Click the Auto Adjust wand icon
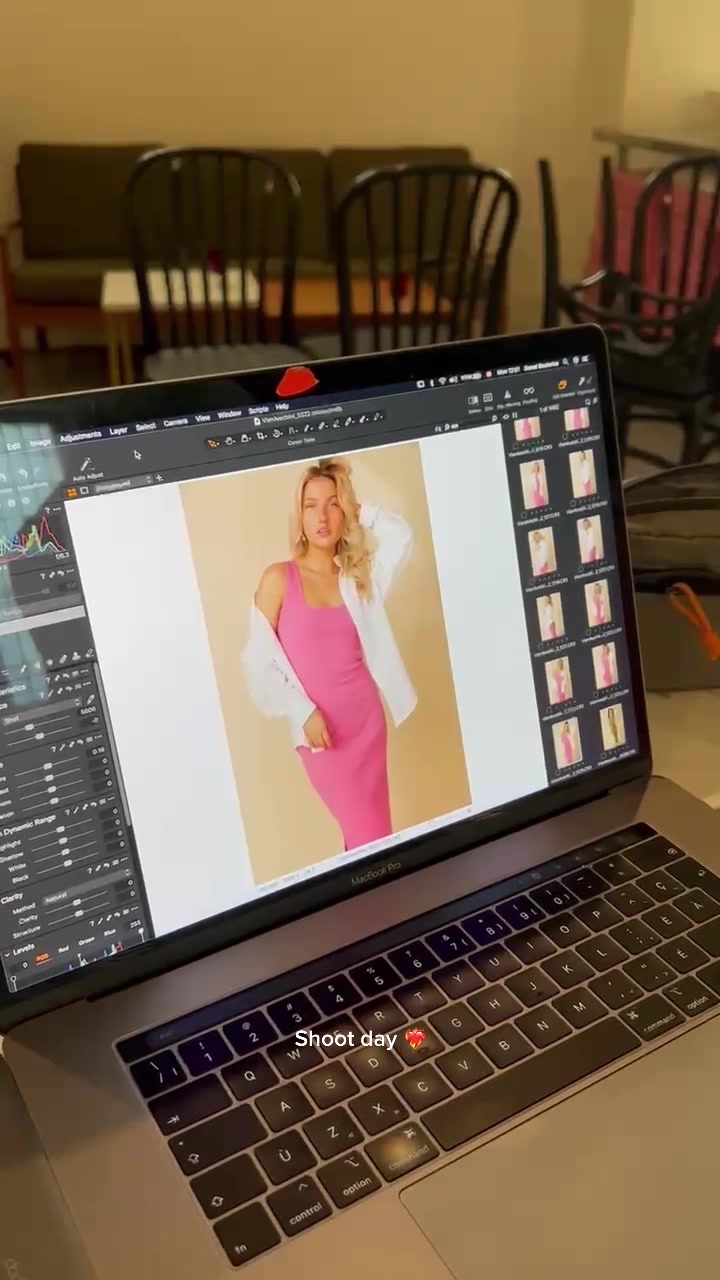The height and width of the screenshot is (1280, 720). tap(86, 464)
